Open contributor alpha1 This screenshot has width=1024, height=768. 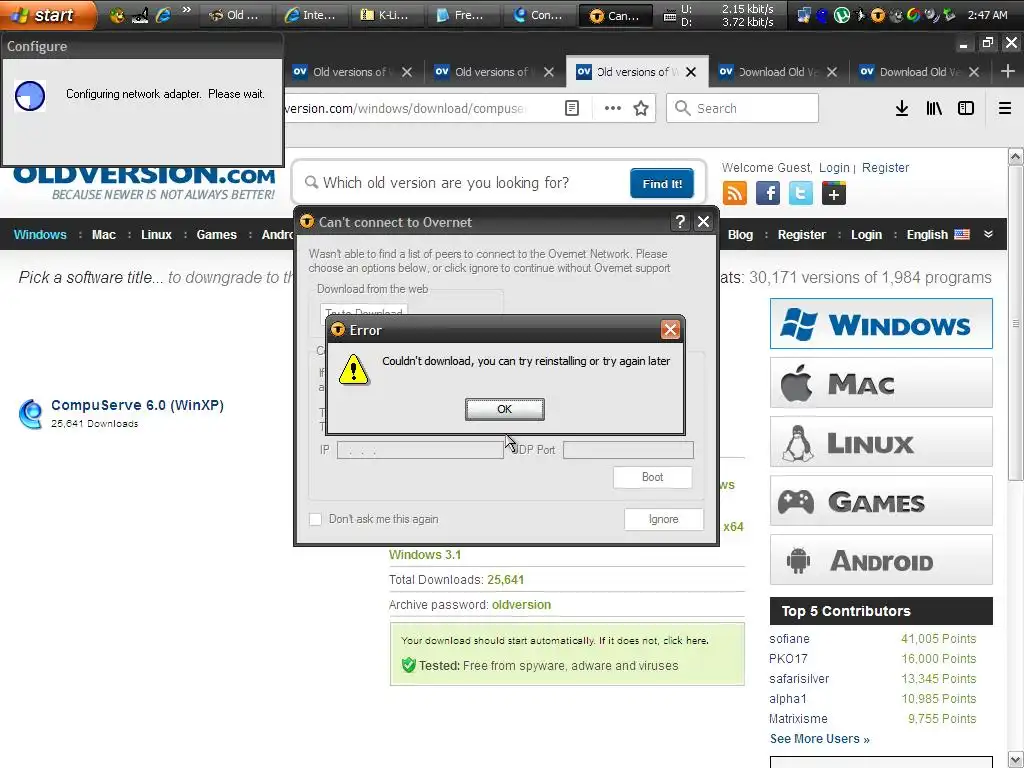coord(788,699)
